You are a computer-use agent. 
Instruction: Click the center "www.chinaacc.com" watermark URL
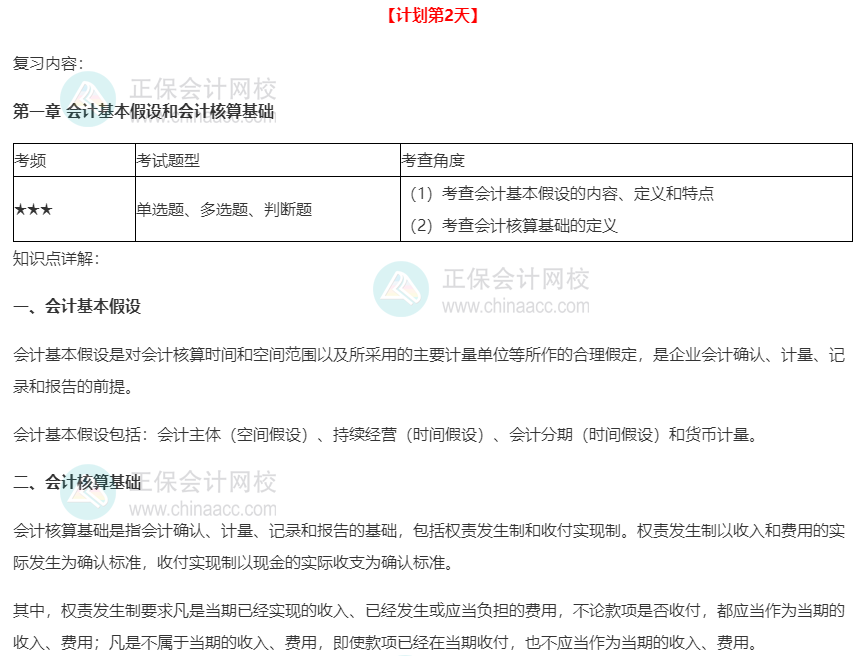point(515,307)
